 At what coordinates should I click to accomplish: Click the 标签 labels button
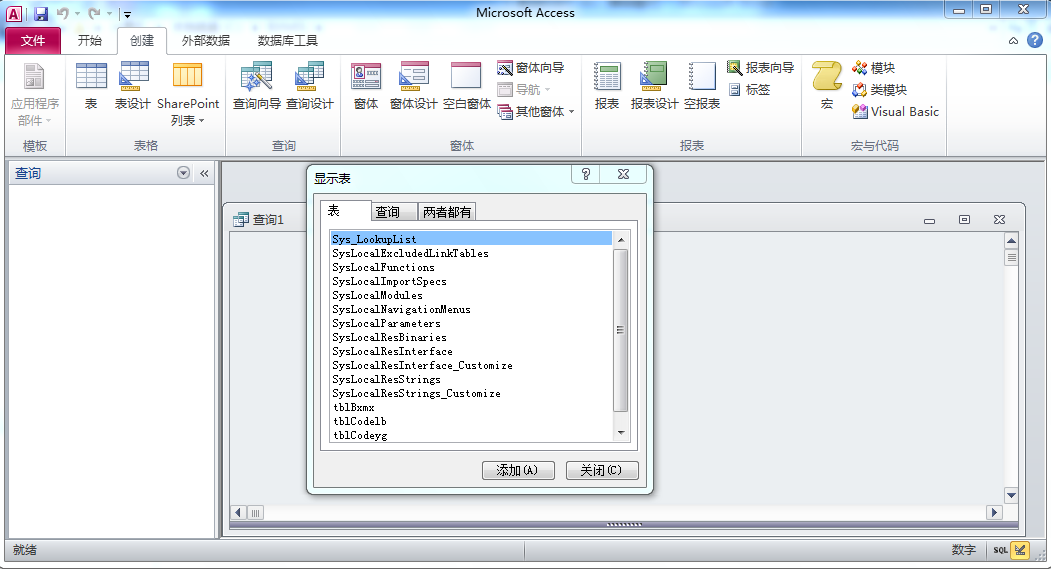click(x=749, y=90)
